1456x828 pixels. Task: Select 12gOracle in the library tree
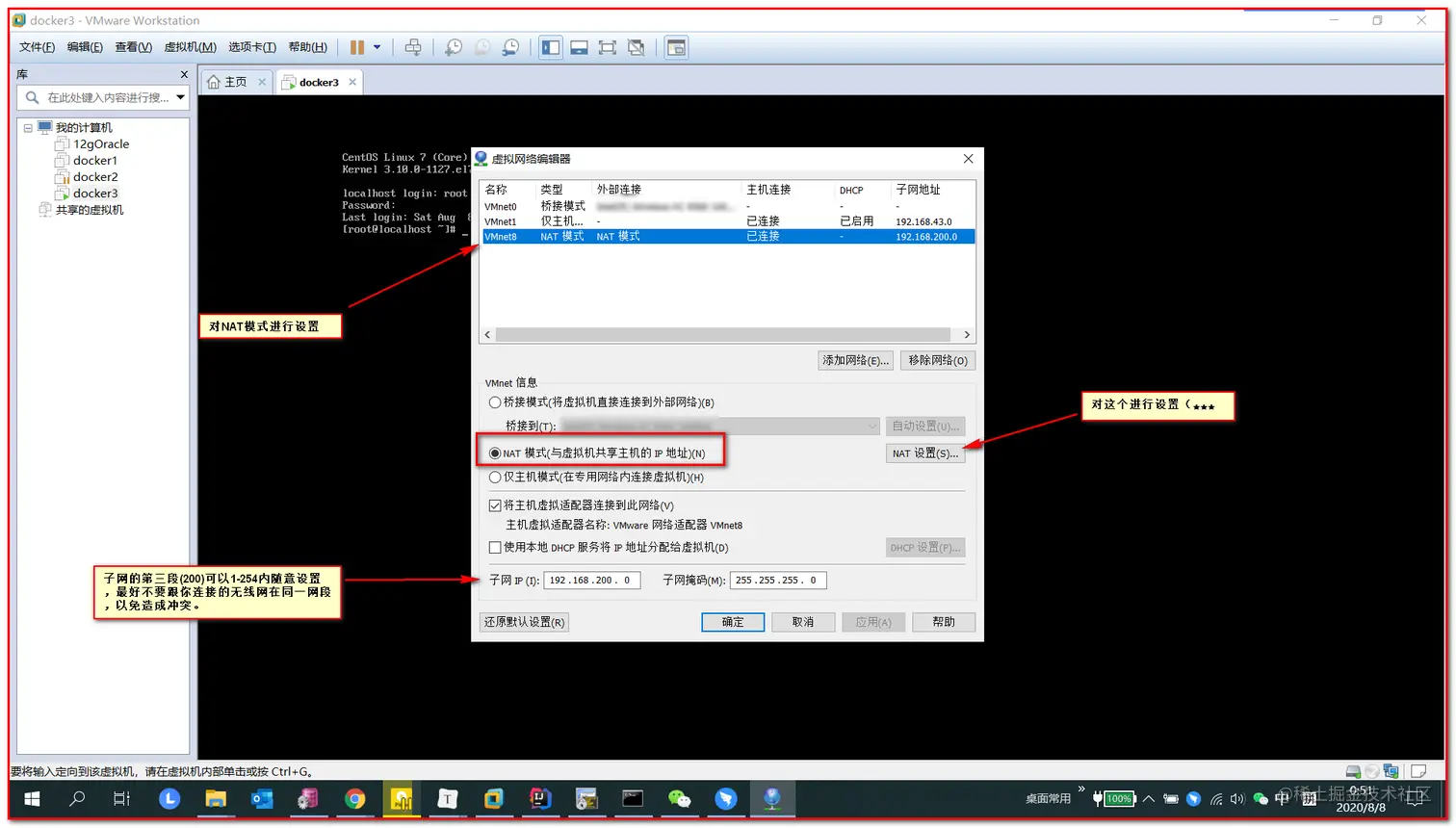[101, 144]
